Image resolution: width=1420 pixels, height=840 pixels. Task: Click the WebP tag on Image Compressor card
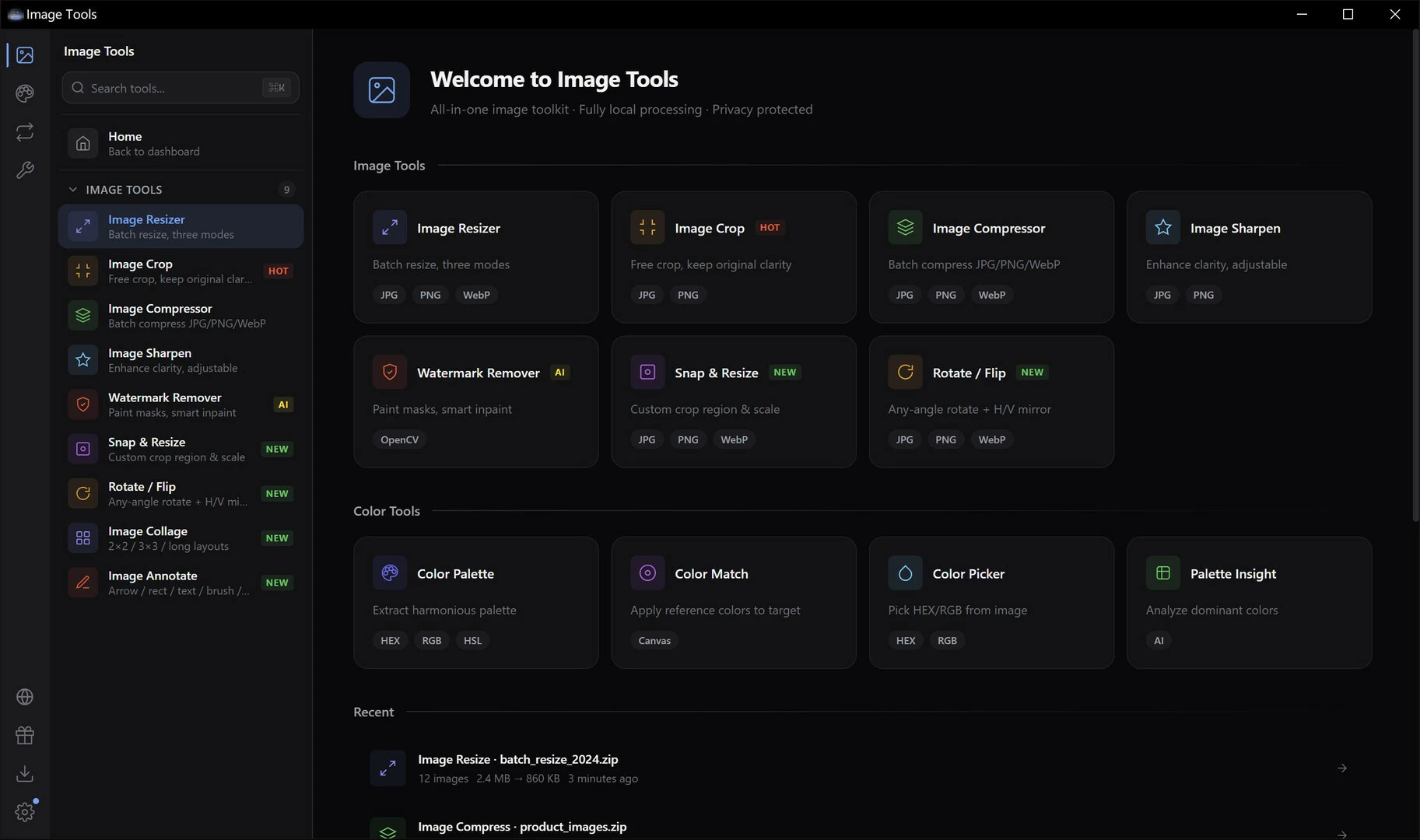click(x=991, y=295)
